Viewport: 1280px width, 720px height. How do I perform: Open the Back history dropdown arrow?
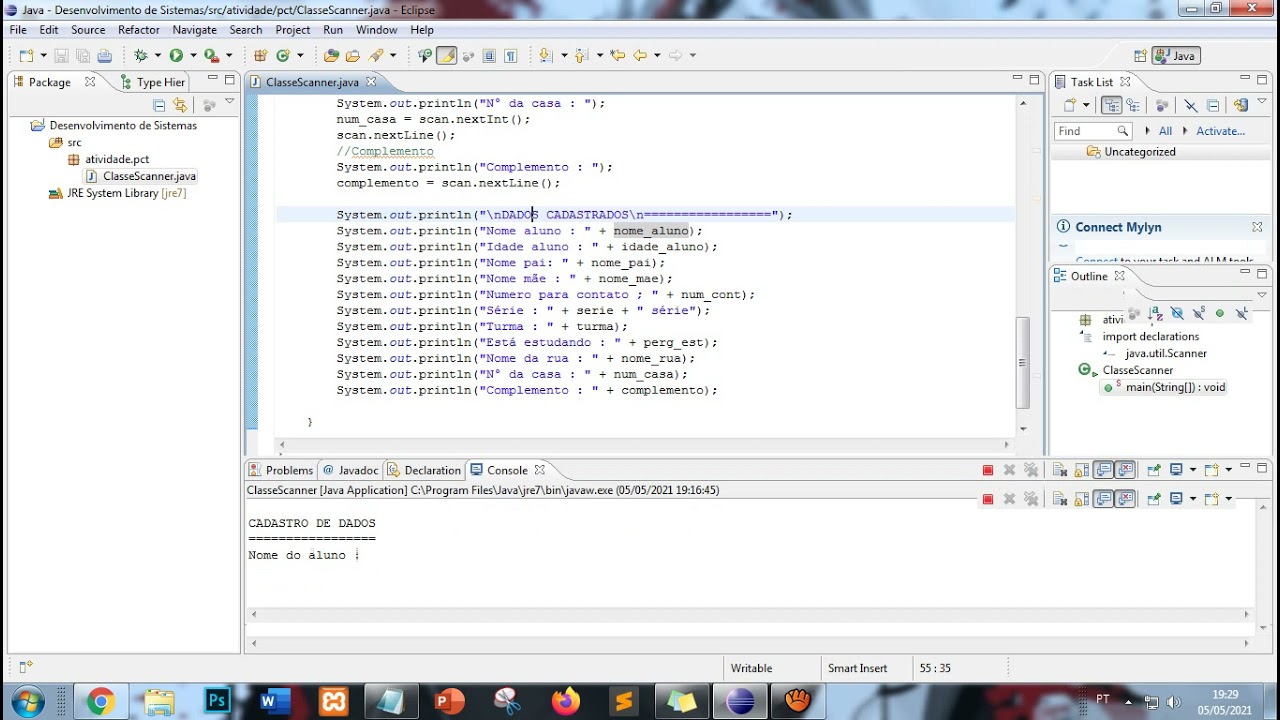[657, 56]
